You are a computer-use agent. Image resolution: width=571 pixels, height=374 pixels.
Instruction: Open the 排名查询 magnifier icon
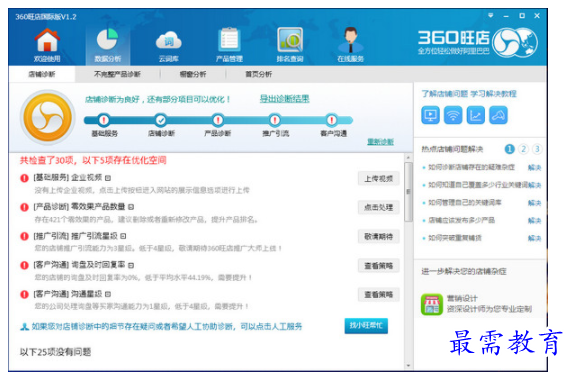point(290,39)
